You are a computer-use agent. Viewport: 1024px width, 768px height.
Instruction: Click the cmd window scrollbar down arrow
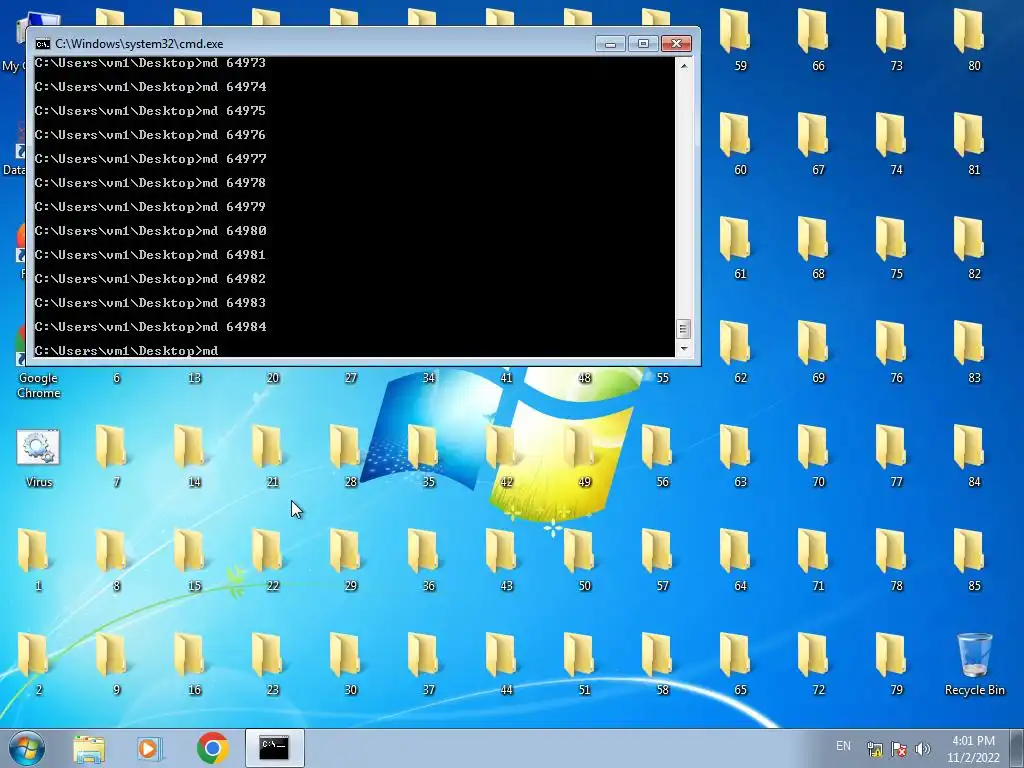tap(683, 349)
